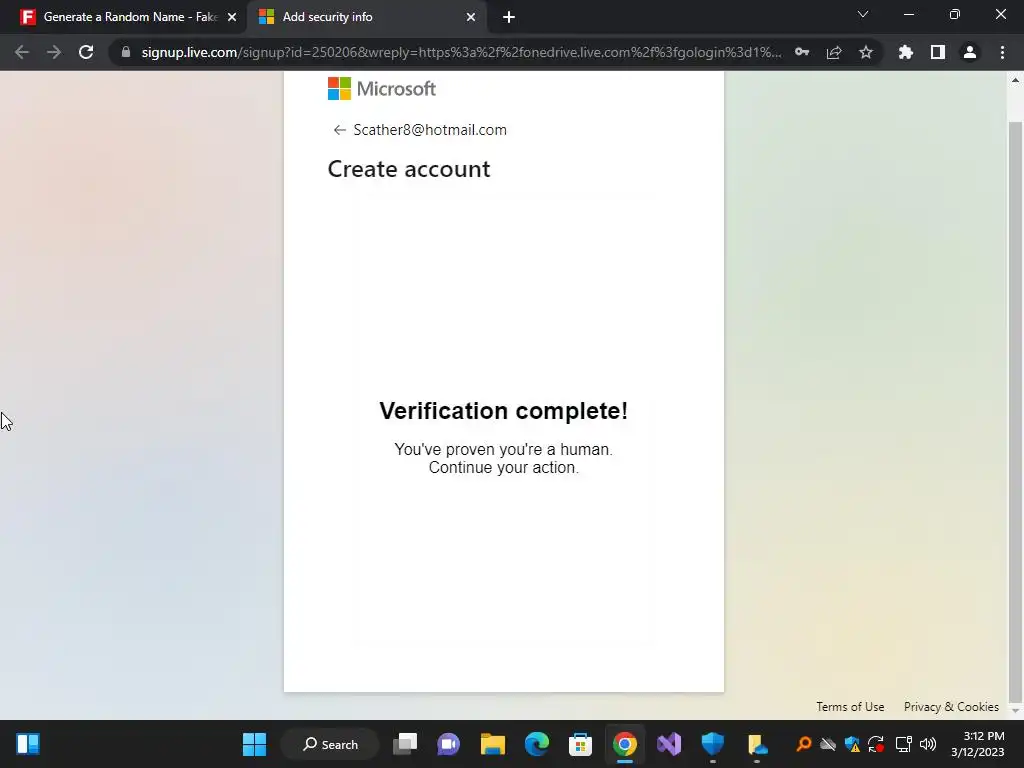Bookmark this page with the star
This screenshot has height=768, width=1024.
click(866, 52)
